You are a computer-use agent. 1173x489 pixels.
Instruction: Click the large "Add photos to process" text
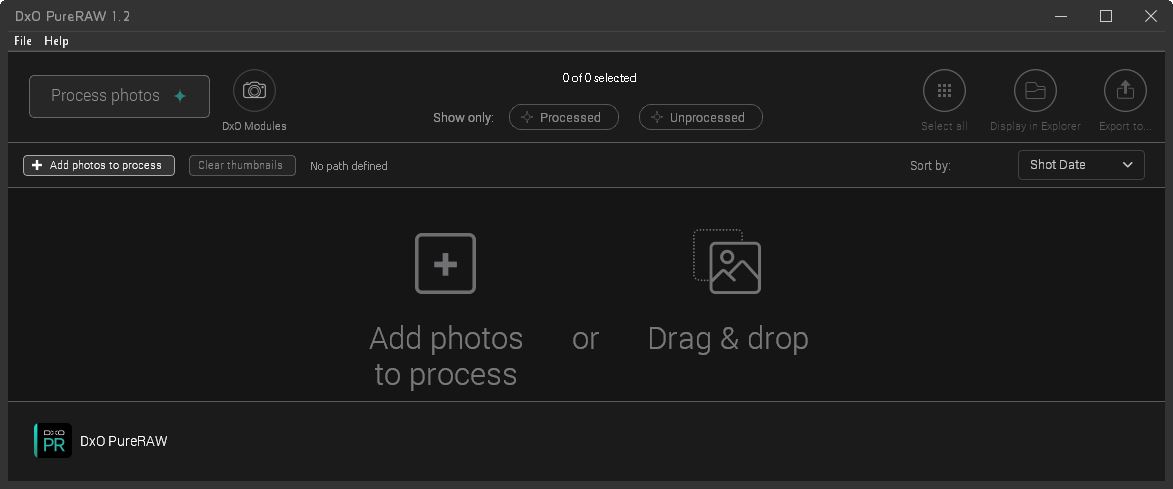[x=446, y=356]
